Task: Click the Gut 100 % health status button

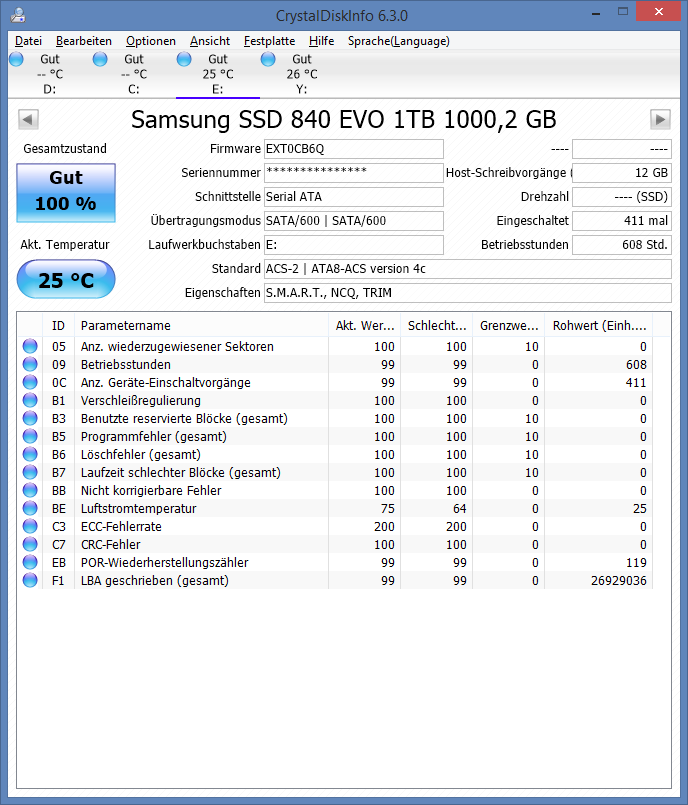Action: tap(66, 193)
